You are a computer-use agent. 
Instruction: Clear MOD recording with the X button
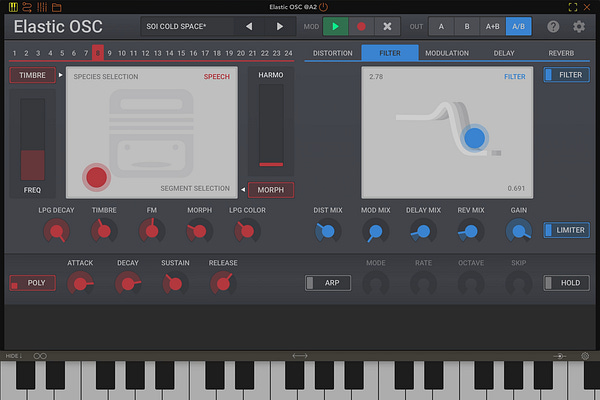coord(387,26)
